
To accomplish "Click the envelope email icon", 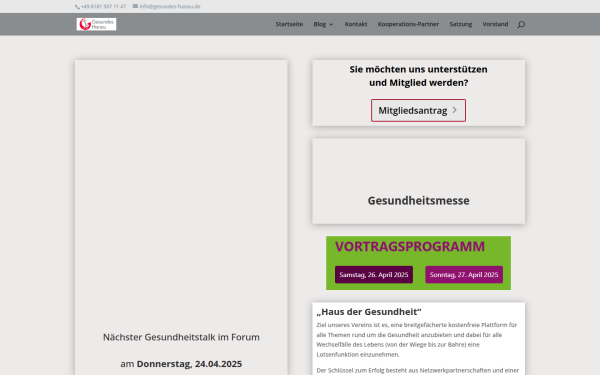I will (x=135, y=6).
